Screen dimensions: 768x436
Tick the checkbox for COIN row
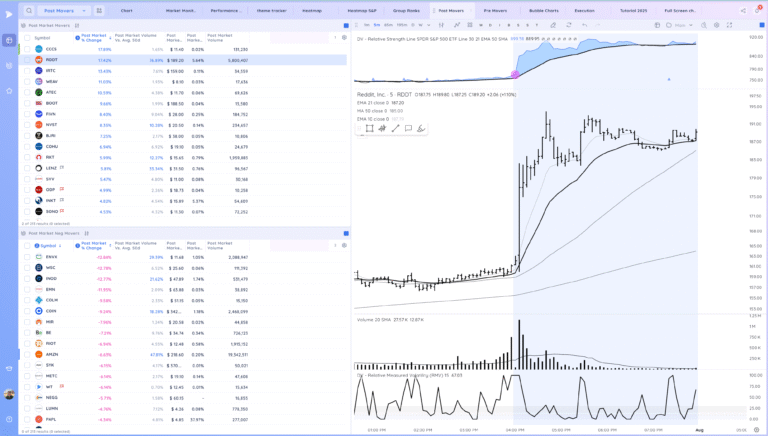pyautogui.click(x=27, y=311)
